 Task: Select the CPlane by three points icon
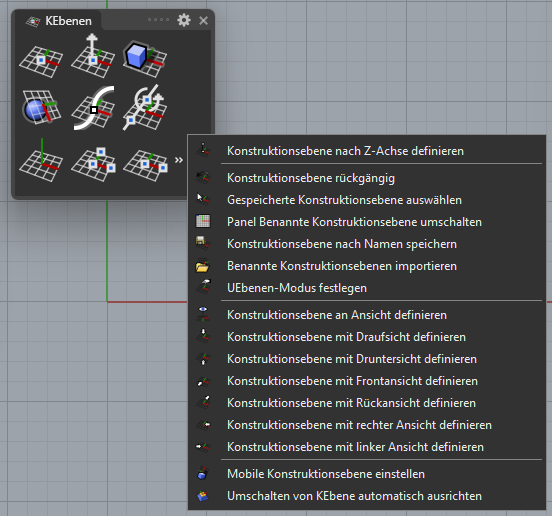(93, 164)
